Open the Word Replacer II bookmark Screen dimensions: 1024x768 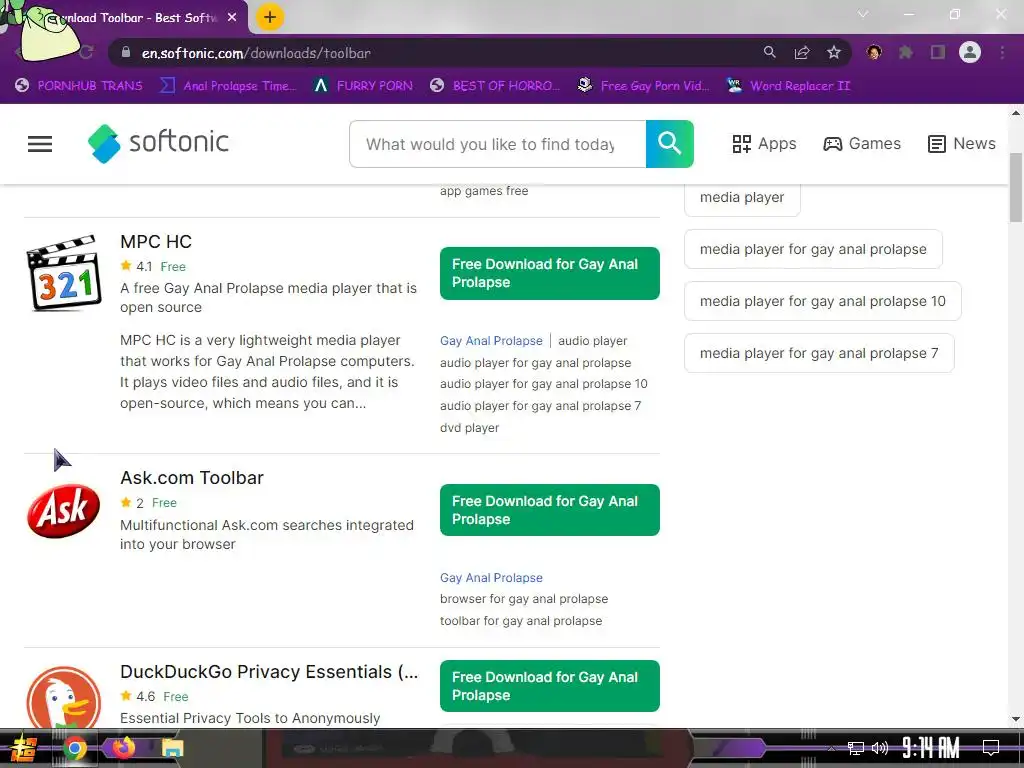click(789, 86)
